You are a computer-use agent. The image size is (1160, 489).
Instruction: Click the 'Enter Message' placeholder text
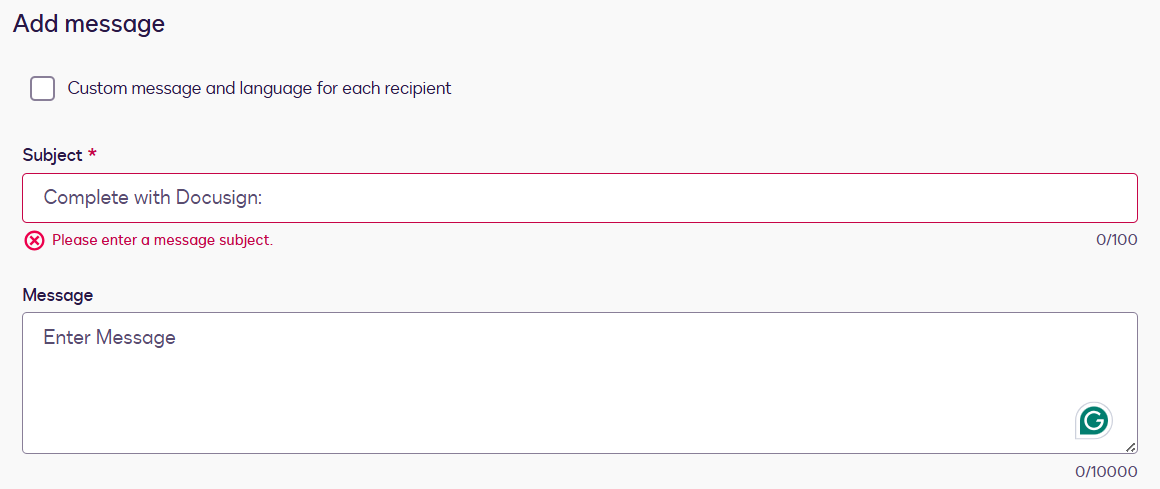[x=109, y=338]
